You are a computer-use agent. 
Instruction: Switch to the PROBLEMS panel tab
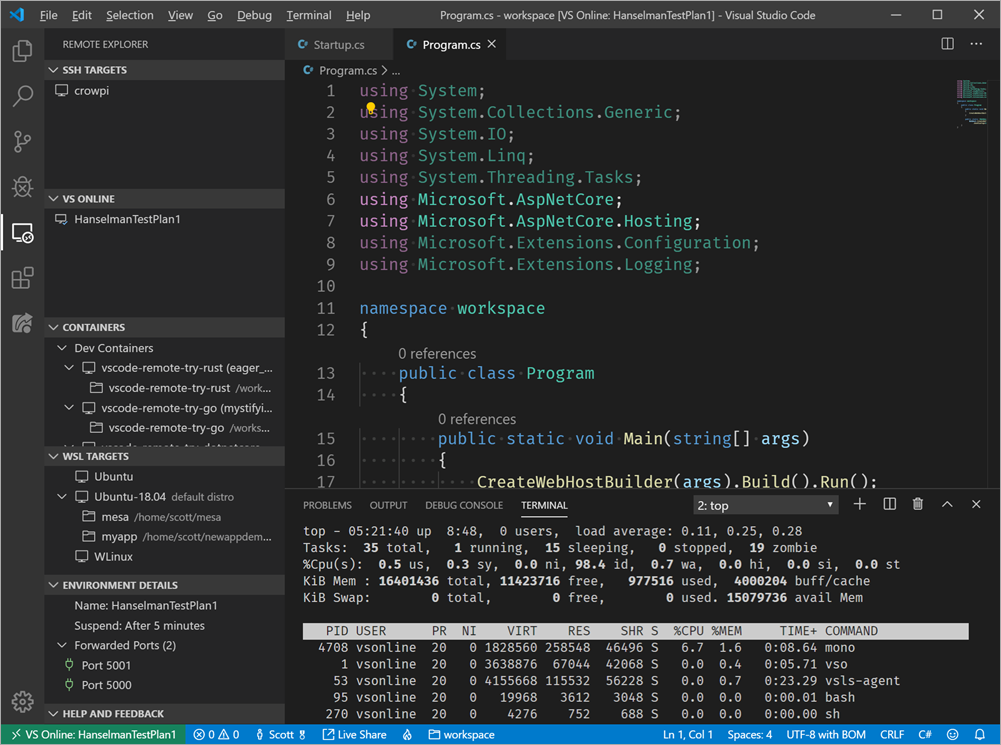click(x=327, y=505)
